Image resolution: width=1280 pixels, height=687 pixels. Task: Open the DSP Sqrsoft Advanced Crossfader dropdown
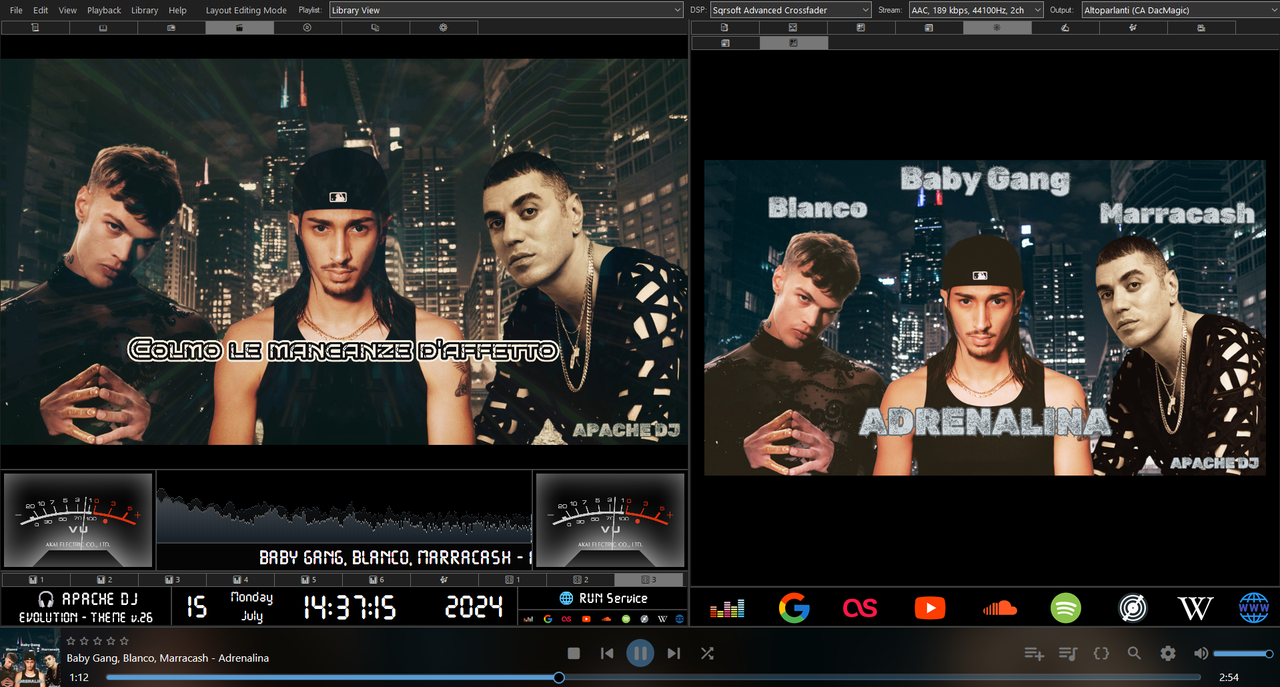pyautogui.click(x=791, y=10)
